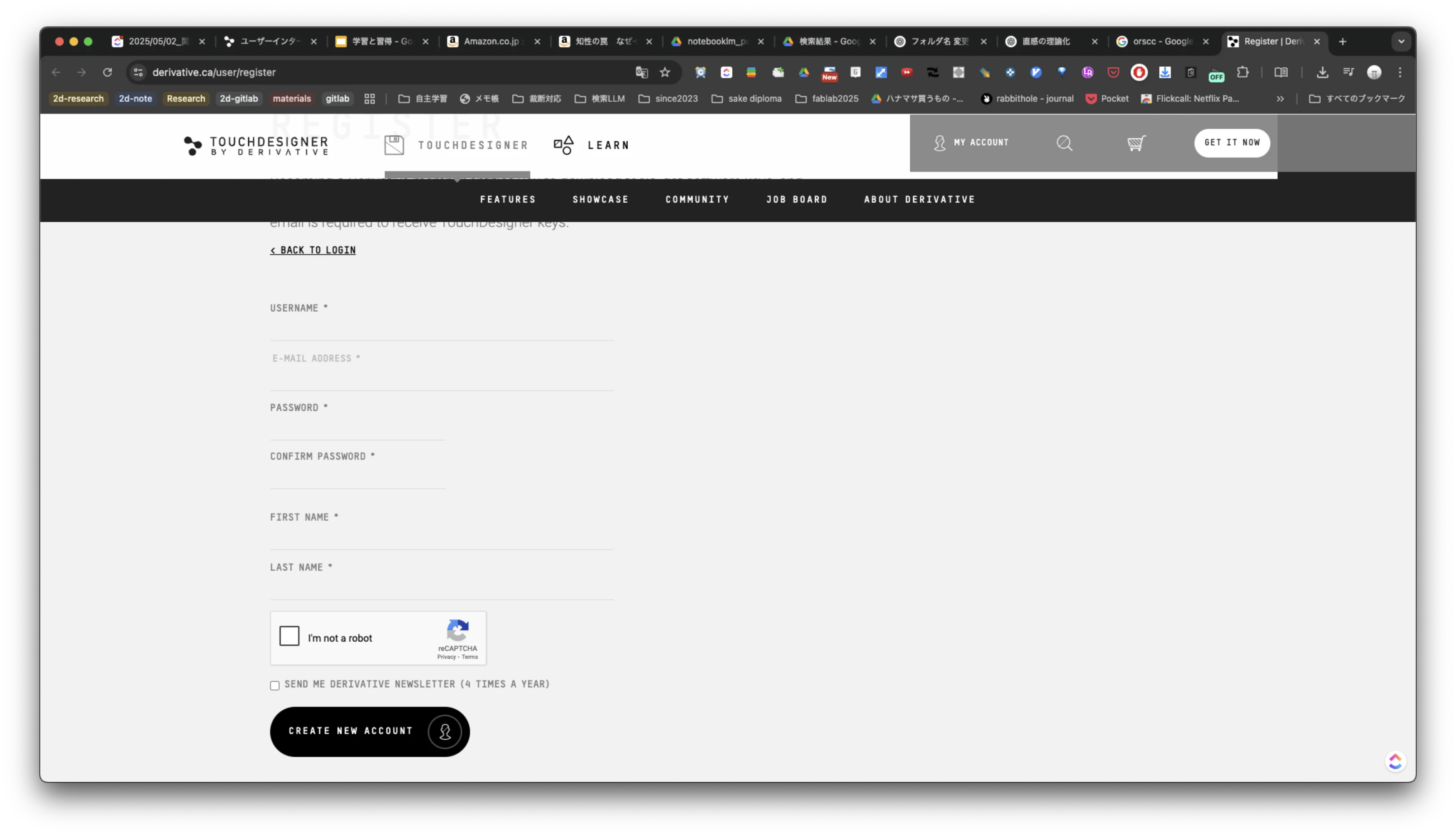Open the Showcase menu item
The image size is (1456, 835).
click(x=600, y=199)
